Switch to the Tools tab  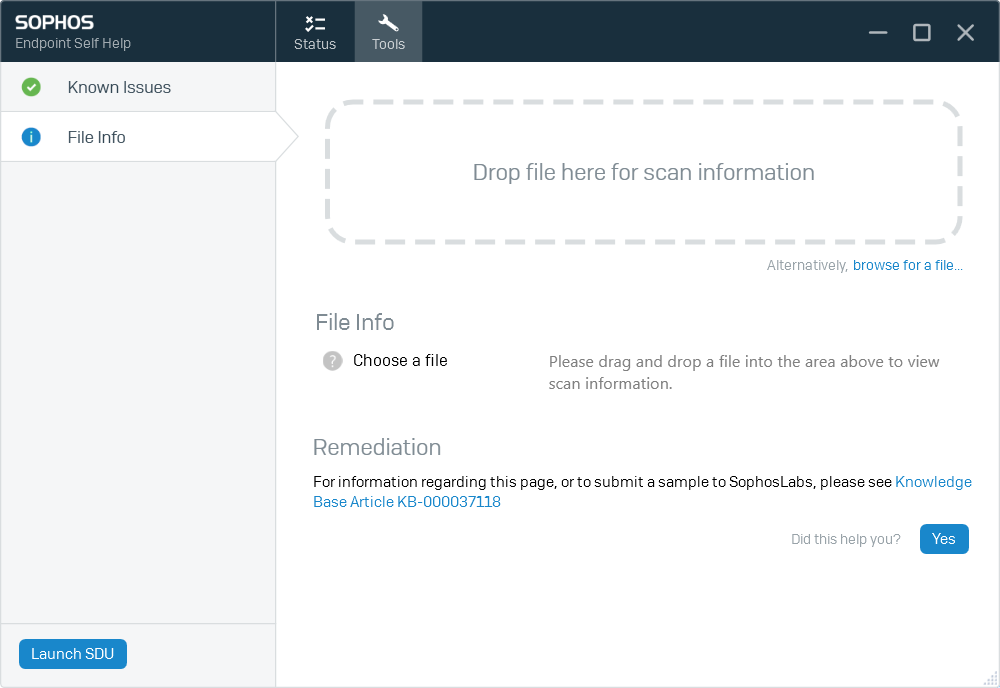388,31
